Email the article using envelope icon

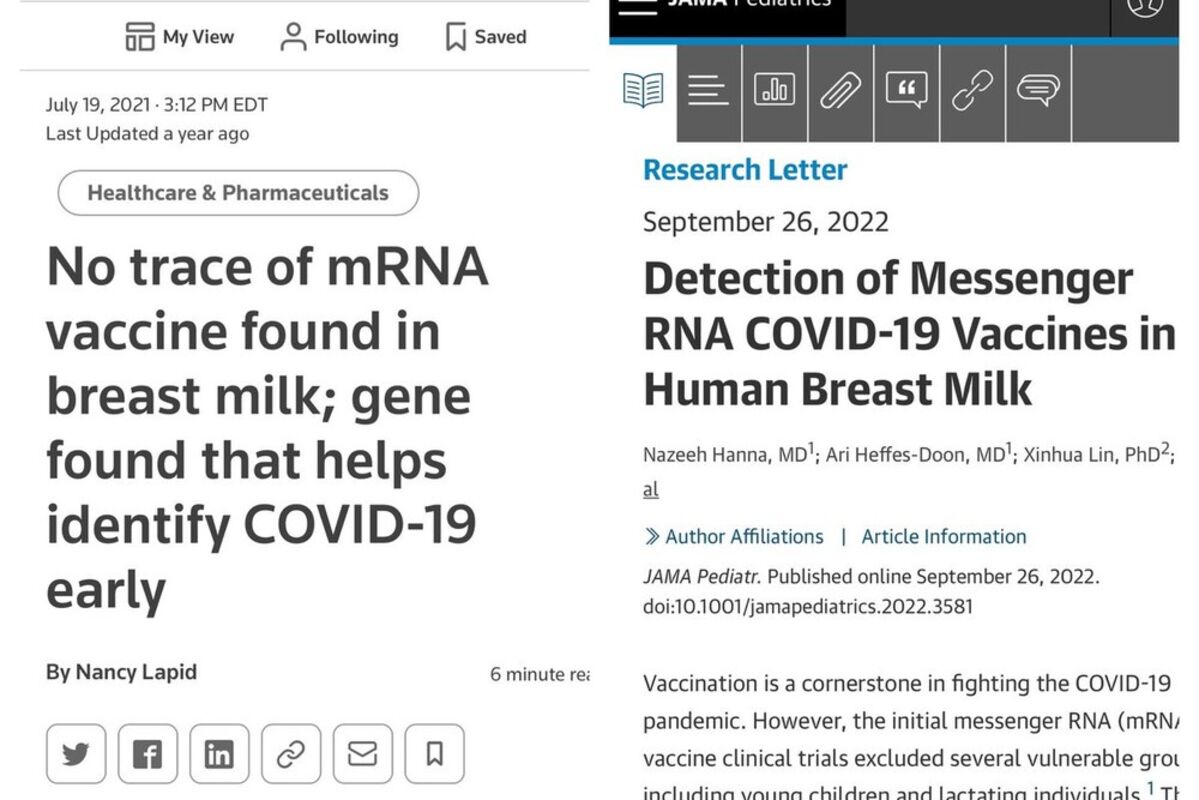pos(362,754)
